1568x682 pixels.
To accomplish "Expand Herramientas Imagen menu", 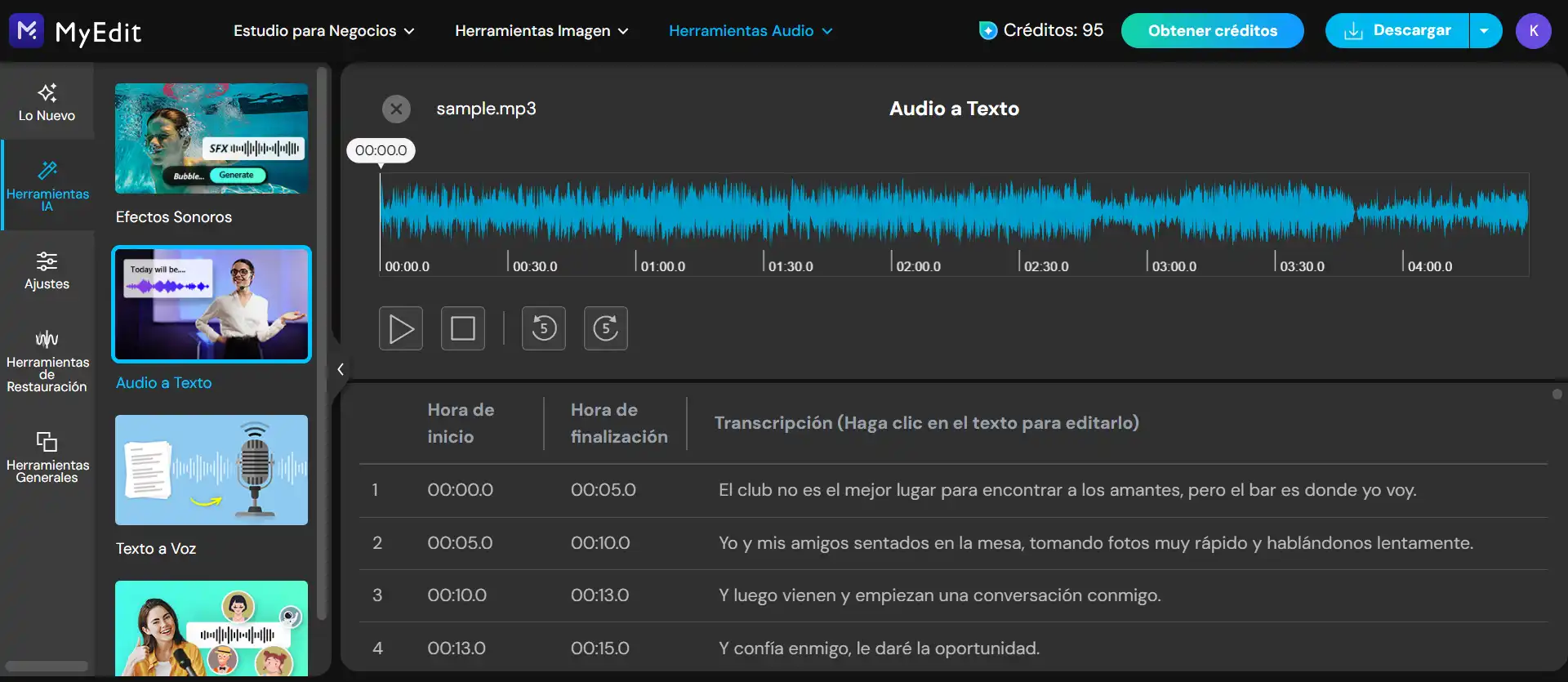I will tap(541, 31).
